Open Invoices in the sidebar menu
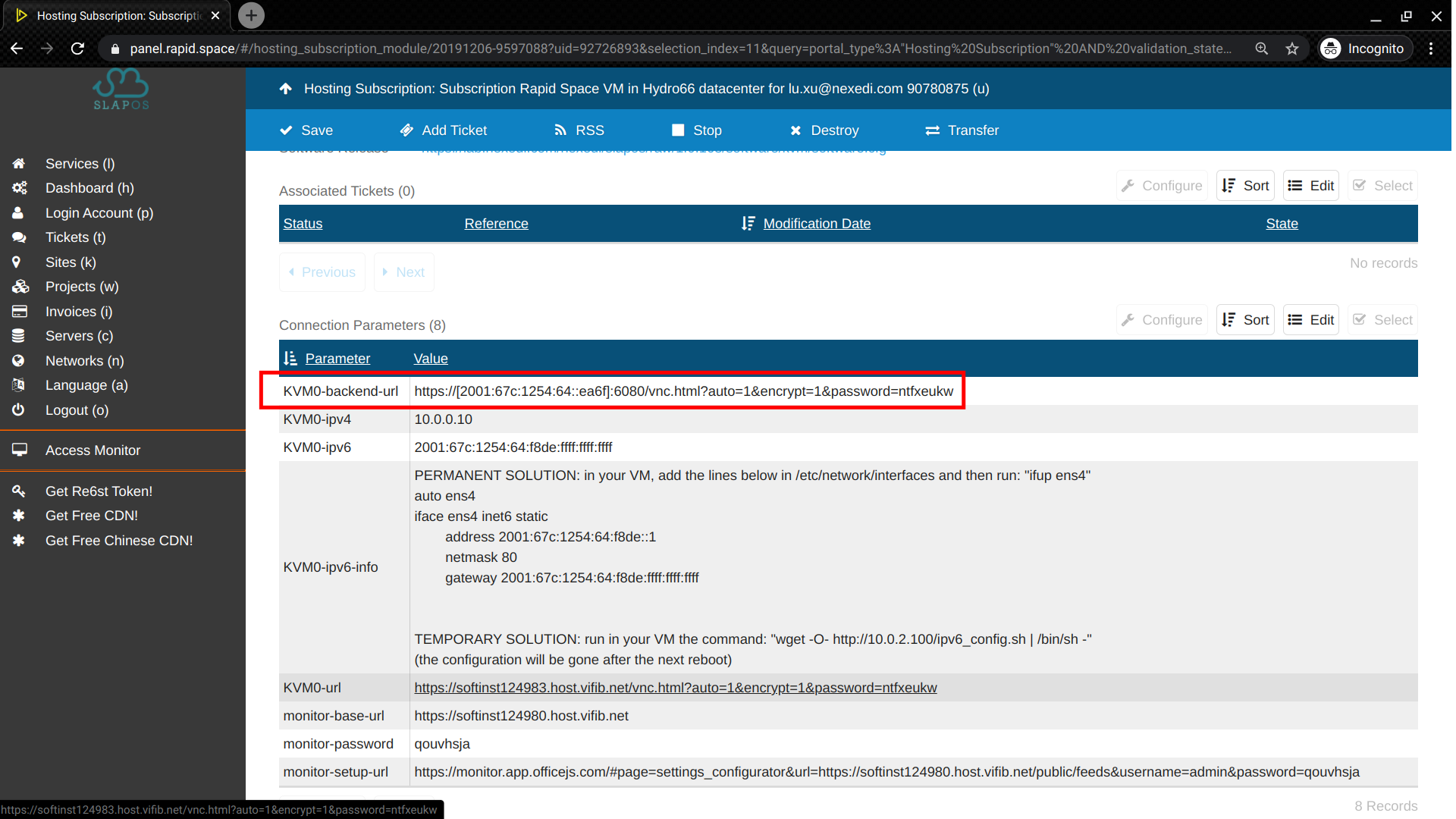Viewport: 1456px width, 819px height. coord(79,312)
